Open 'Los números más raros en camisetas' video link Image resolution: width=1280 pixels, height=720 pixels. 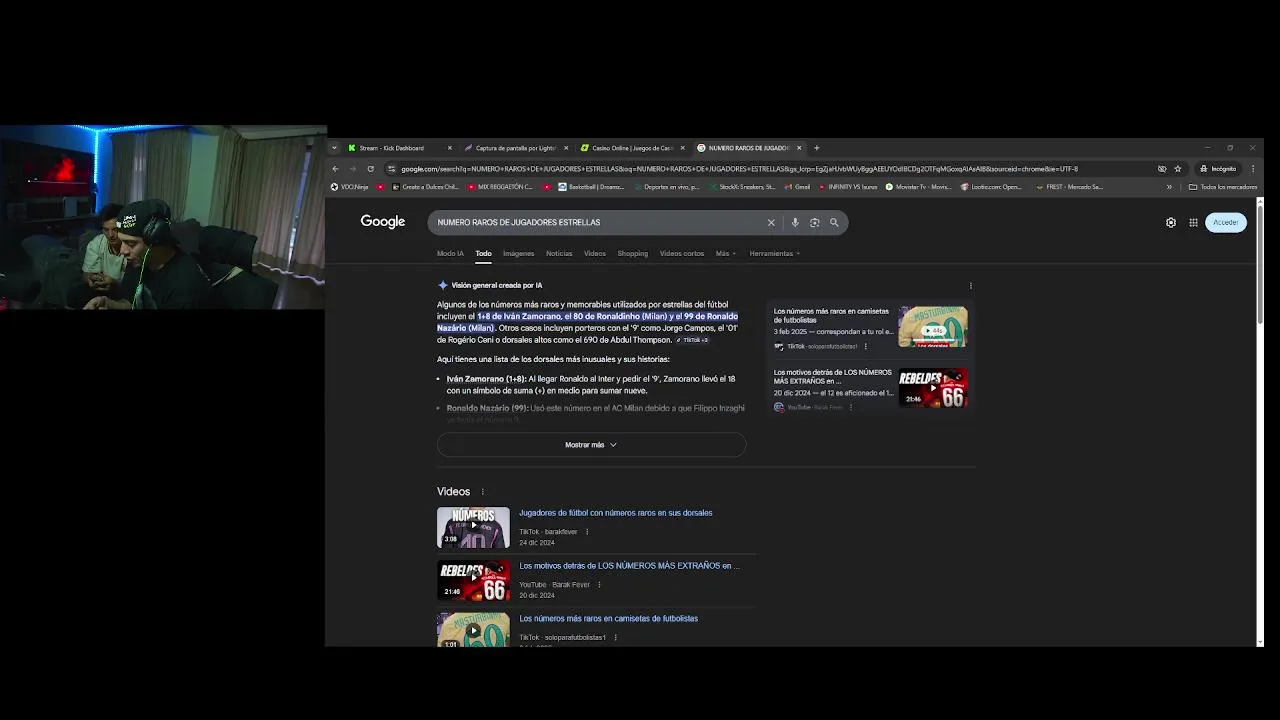tap(608, 619)
